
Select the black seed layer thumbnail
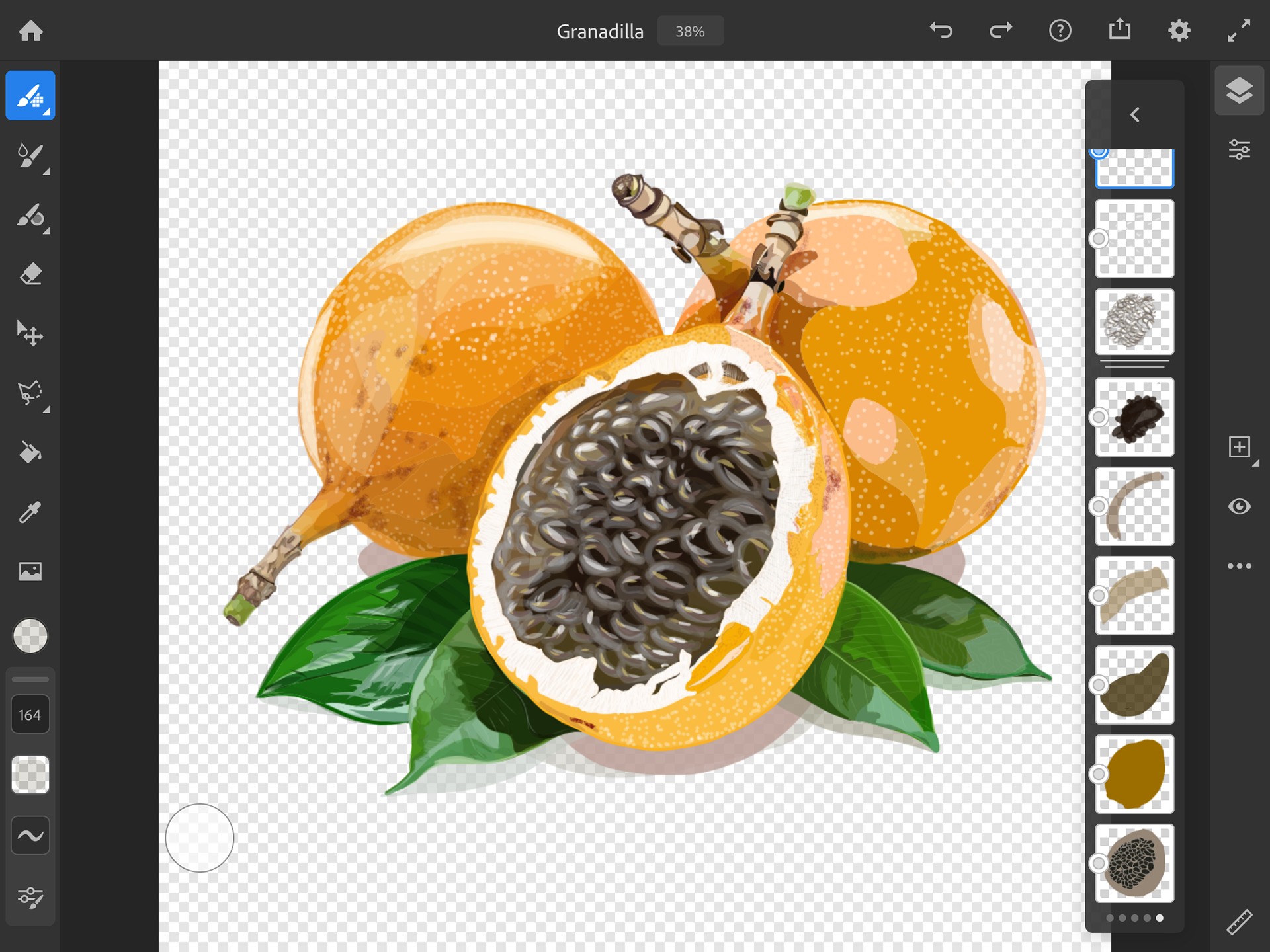[x=1134, y=417]
